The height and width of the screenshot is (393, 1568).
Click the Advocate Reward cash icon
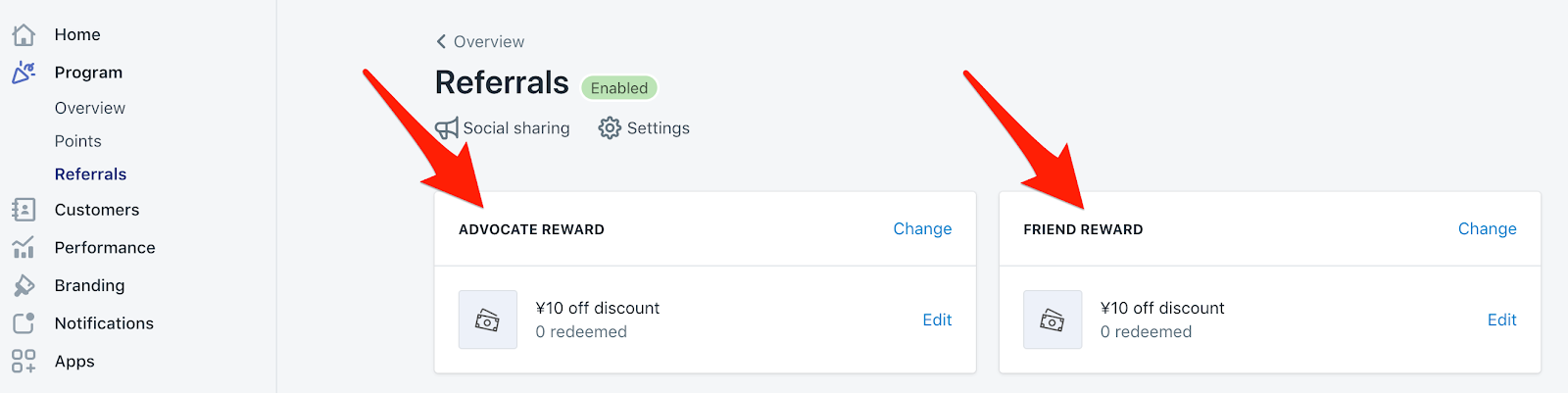point(487,319)
